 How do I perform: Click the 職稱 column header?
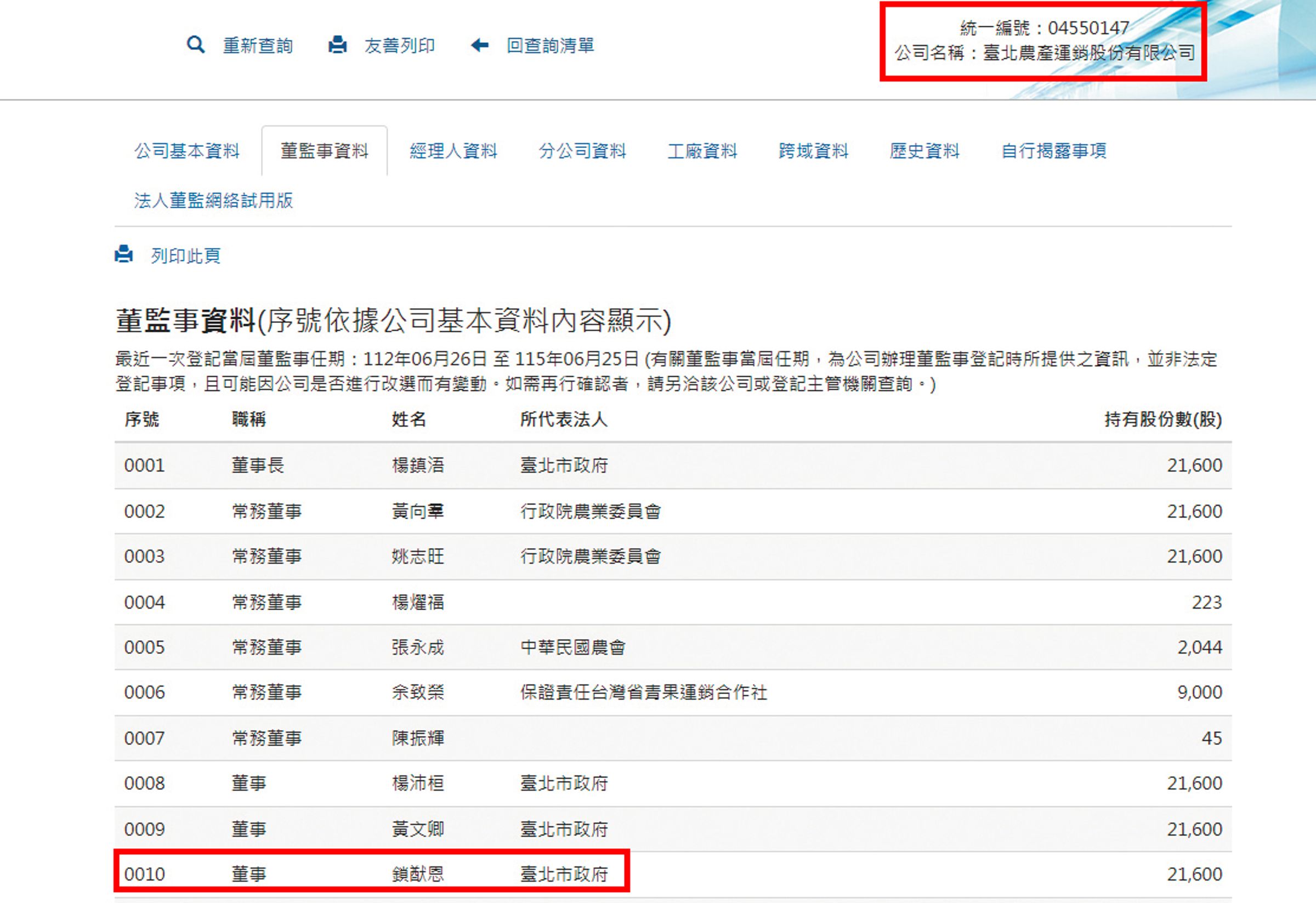pos(249,419)
